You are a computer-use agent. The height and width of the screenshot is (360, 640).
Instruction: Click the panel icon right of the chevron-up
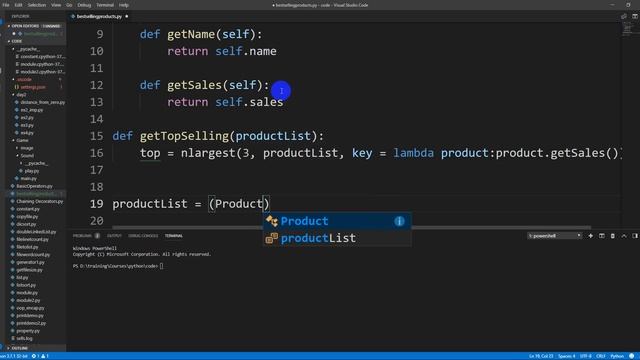[x=635, y=236]
